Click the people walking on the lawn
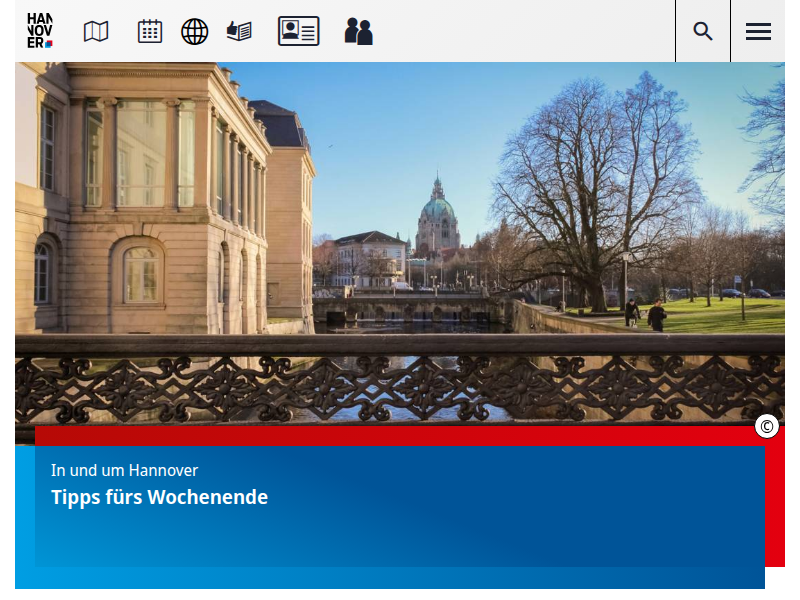The width and height of the screenshot is (800, 600). [x=645, y=313]
